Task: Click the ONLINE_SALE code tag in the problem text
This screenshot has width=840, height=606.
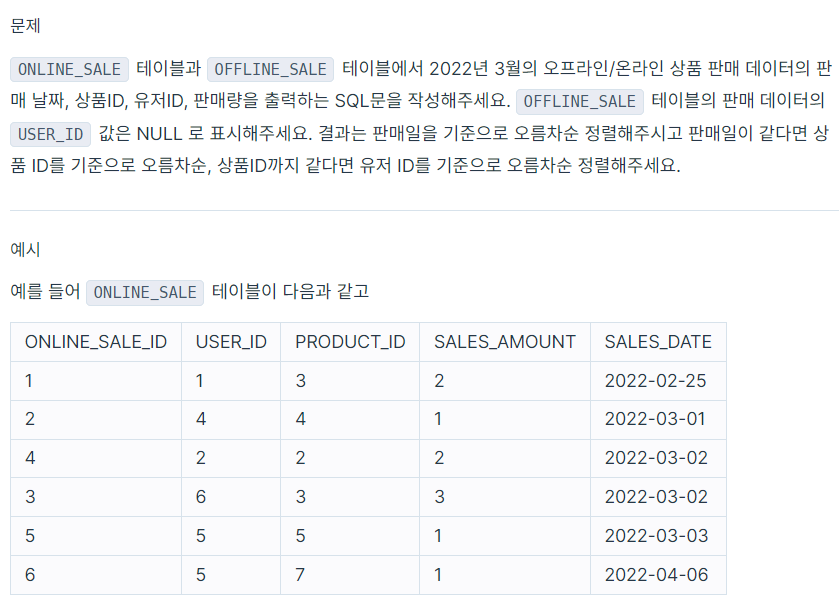Action: 69,69
